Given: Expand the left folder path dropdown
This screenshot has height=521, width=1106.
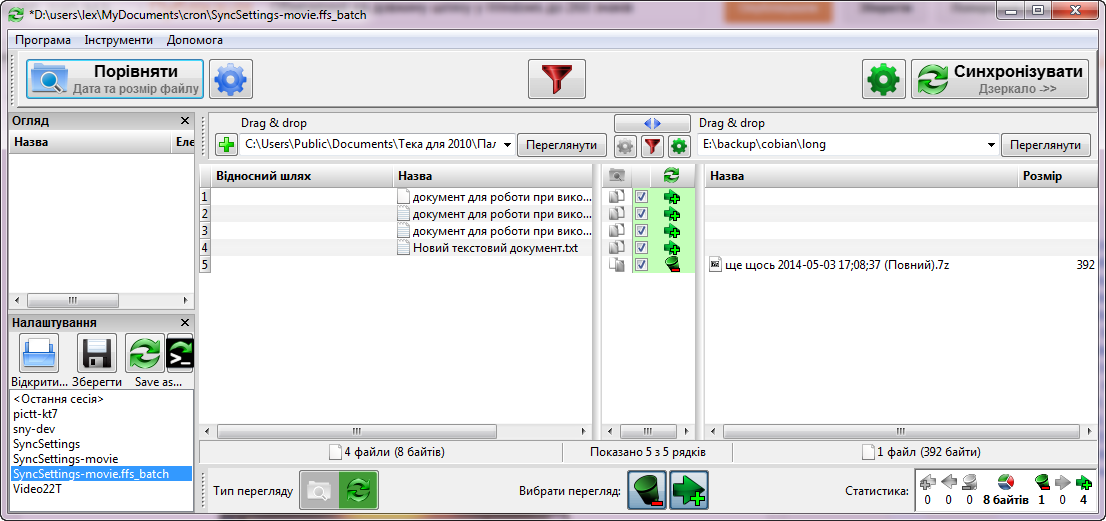Looking at the screenshot, I should point(507,146).
